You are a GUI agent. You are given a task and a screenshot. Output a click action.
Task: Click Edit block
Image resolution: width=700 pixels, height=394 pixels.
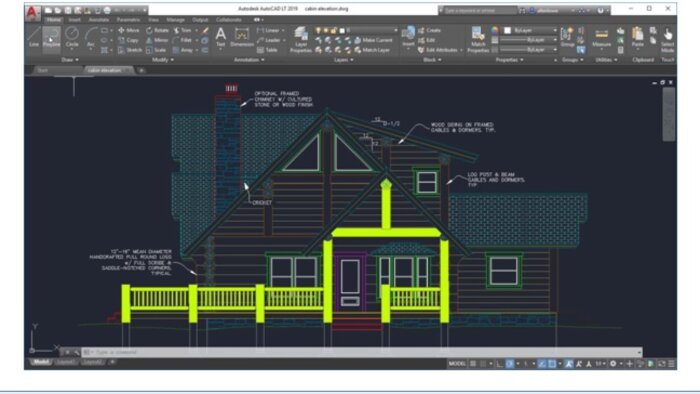(x=427, y=40)
